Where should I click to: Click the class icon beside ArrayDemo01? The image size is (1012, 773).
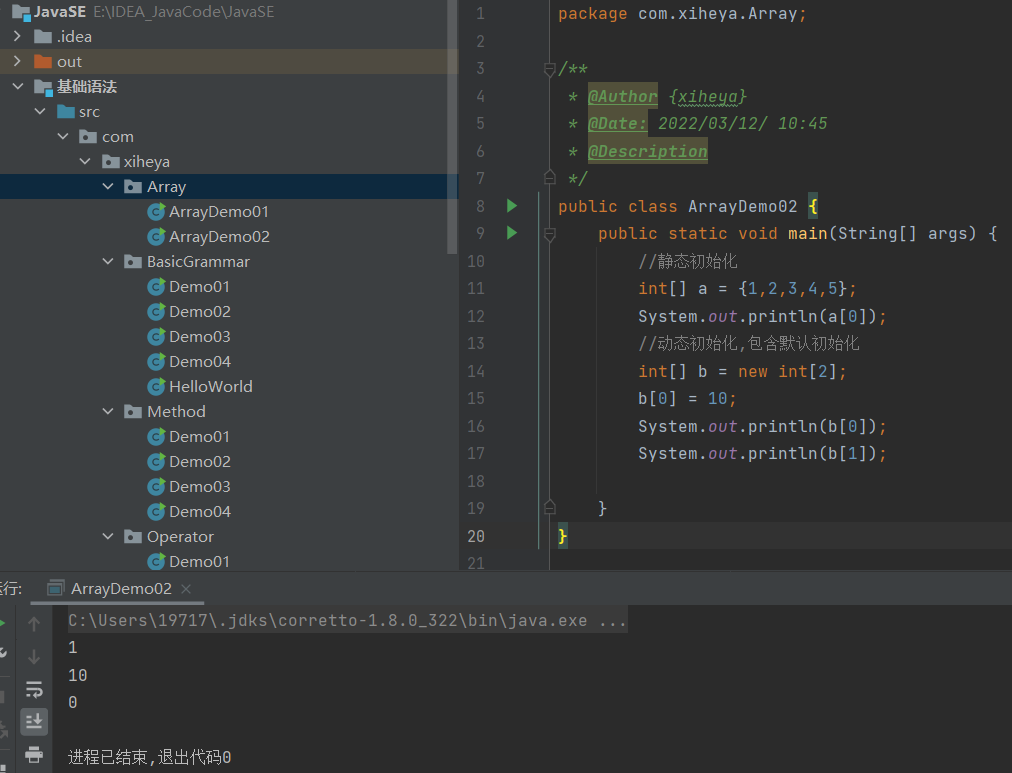[156, 212]
